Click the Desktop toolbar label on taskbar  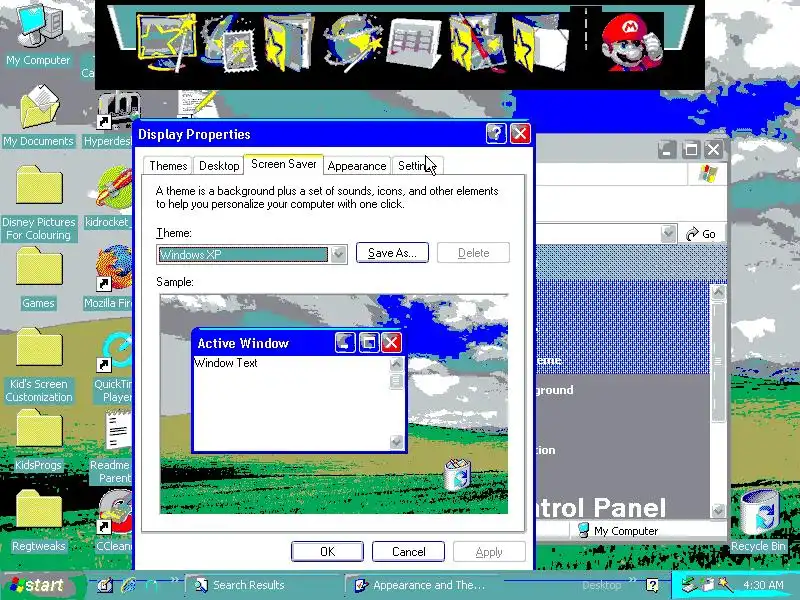(x=602, y=585)
